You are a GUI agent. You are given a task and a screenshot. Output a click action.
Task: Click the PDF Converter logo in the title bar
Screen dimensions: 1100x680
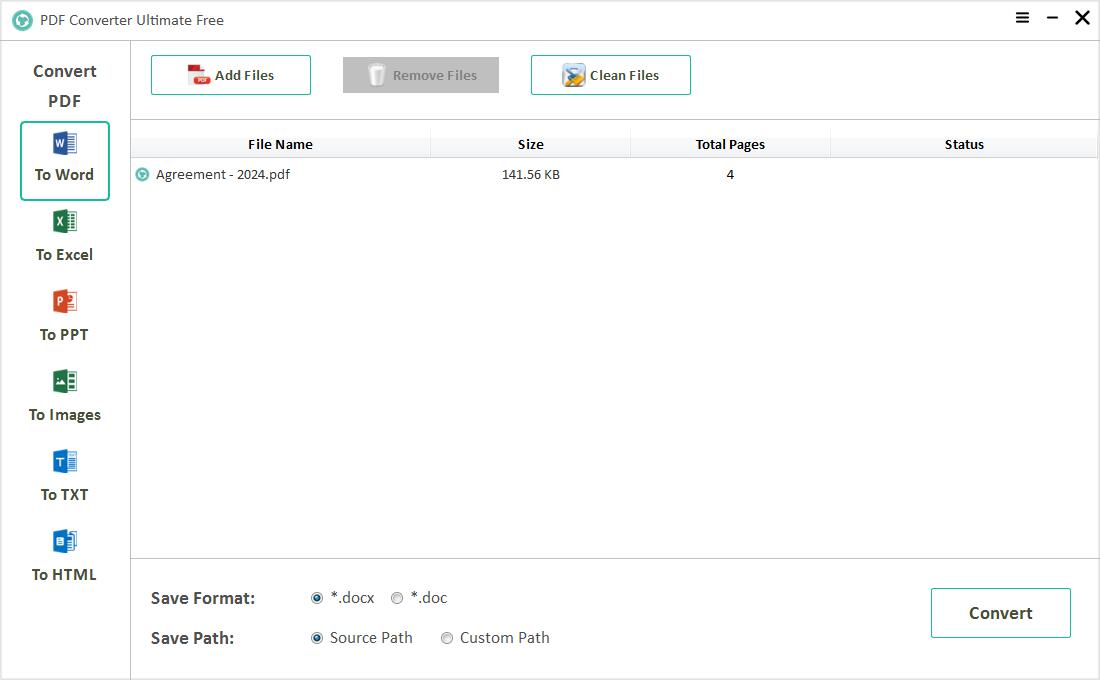click(x=22, y=19)
